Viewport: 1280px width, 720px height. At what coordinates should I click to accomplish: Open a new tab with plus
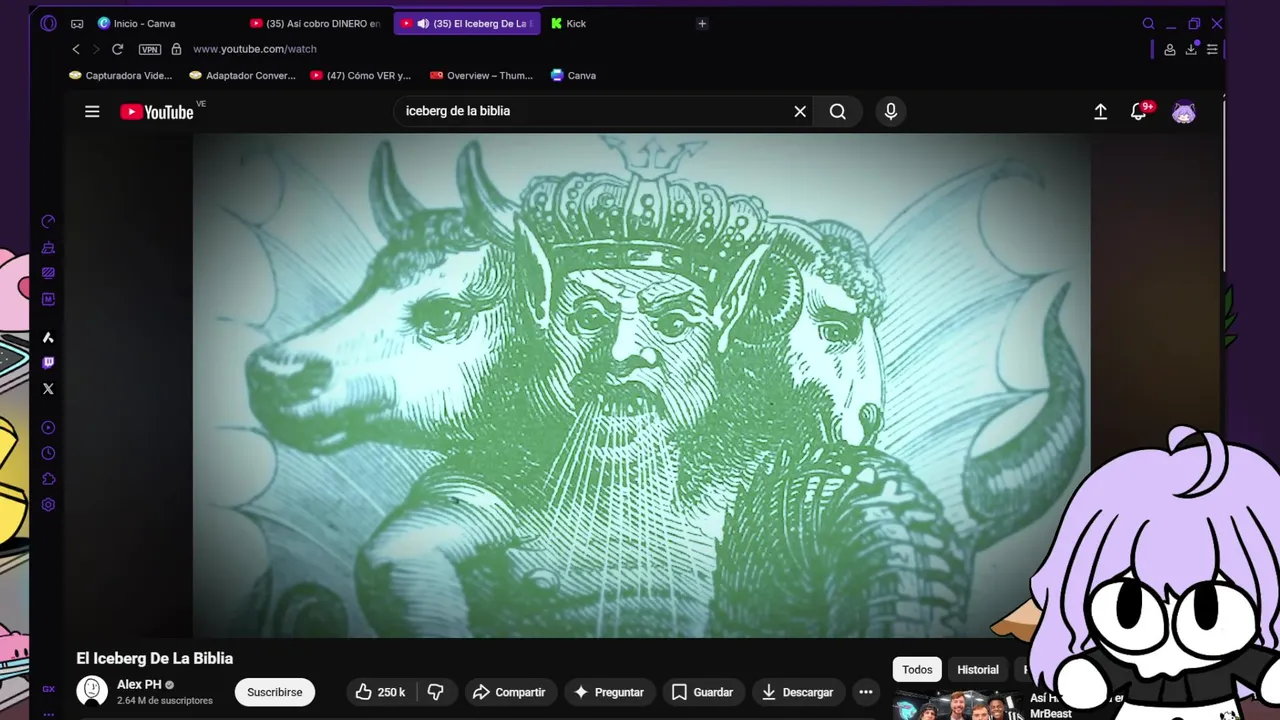(x=702, y=23)
